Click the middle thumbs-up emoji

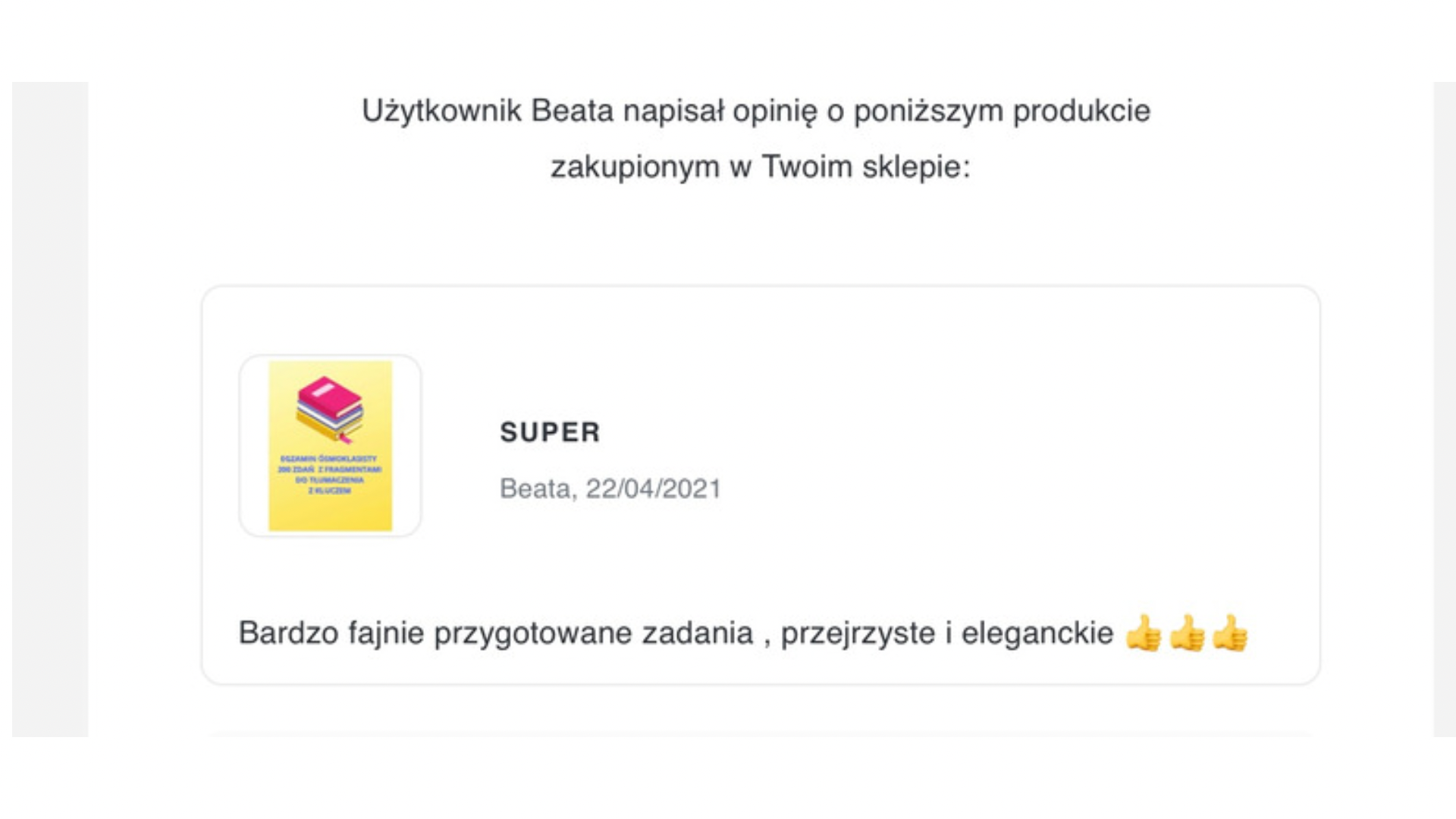tap(1187, 633)
